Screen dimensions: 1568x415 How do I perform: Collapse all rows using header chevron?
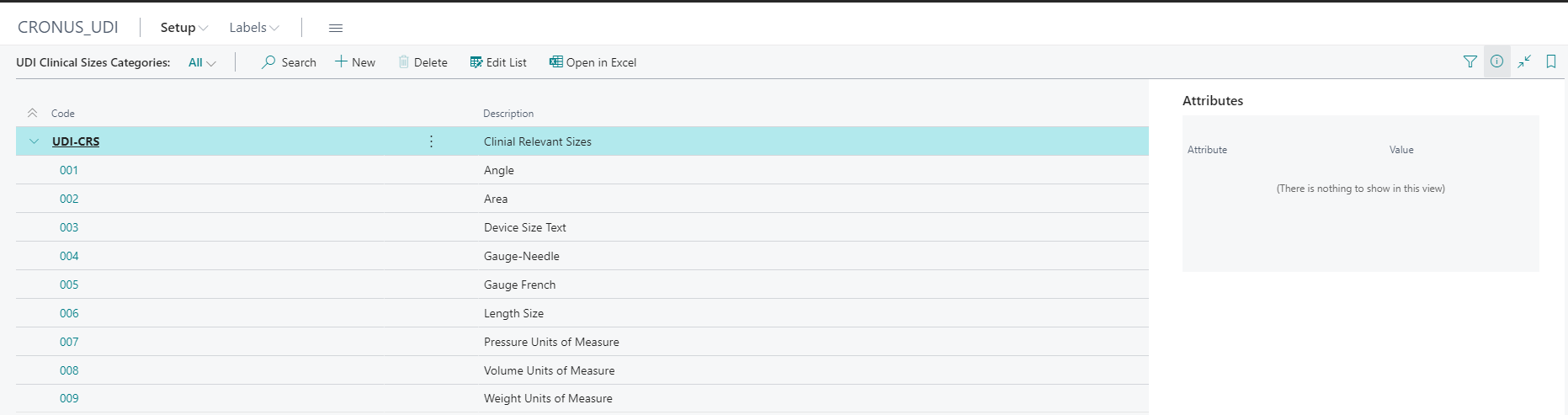(32, 113)
